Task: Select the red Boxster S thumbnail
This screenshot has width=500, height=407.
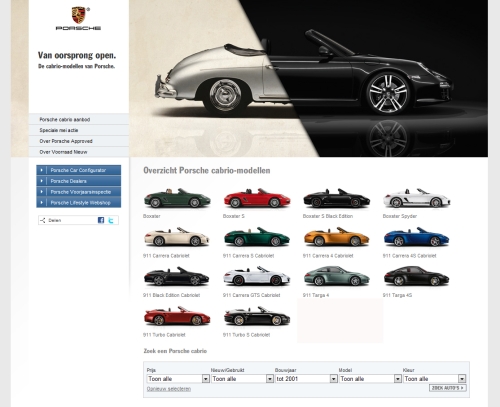Action: pos(257,198)
